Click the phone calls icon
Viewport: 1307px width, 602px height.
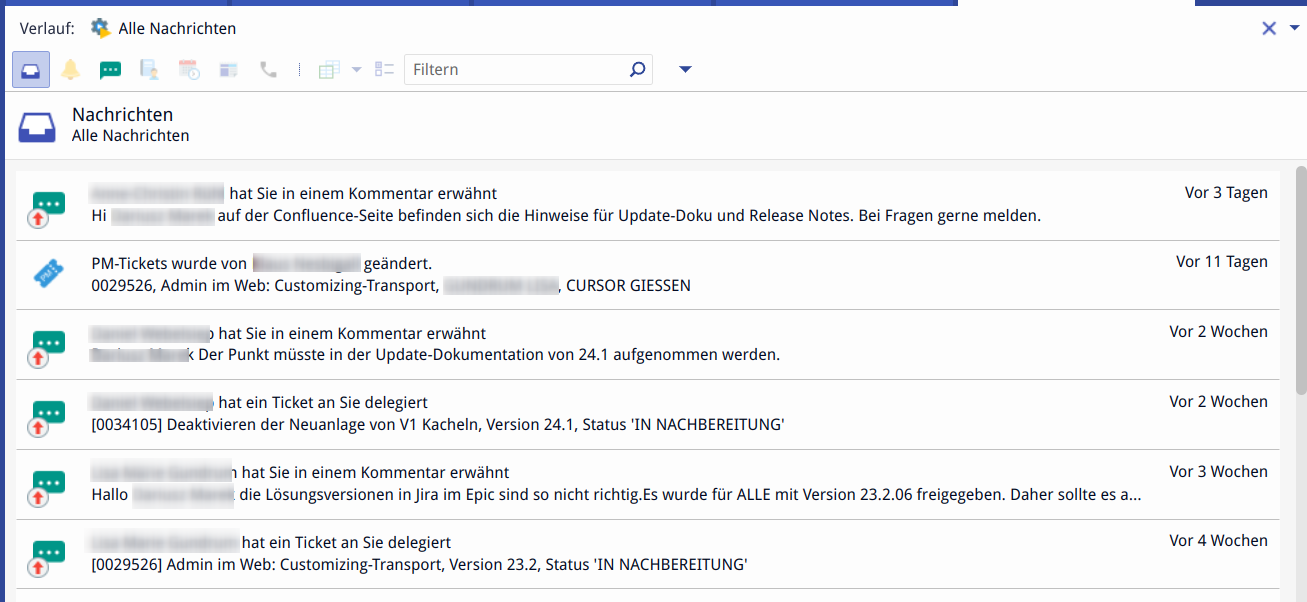pyautogui.click(x=268, y=70)
